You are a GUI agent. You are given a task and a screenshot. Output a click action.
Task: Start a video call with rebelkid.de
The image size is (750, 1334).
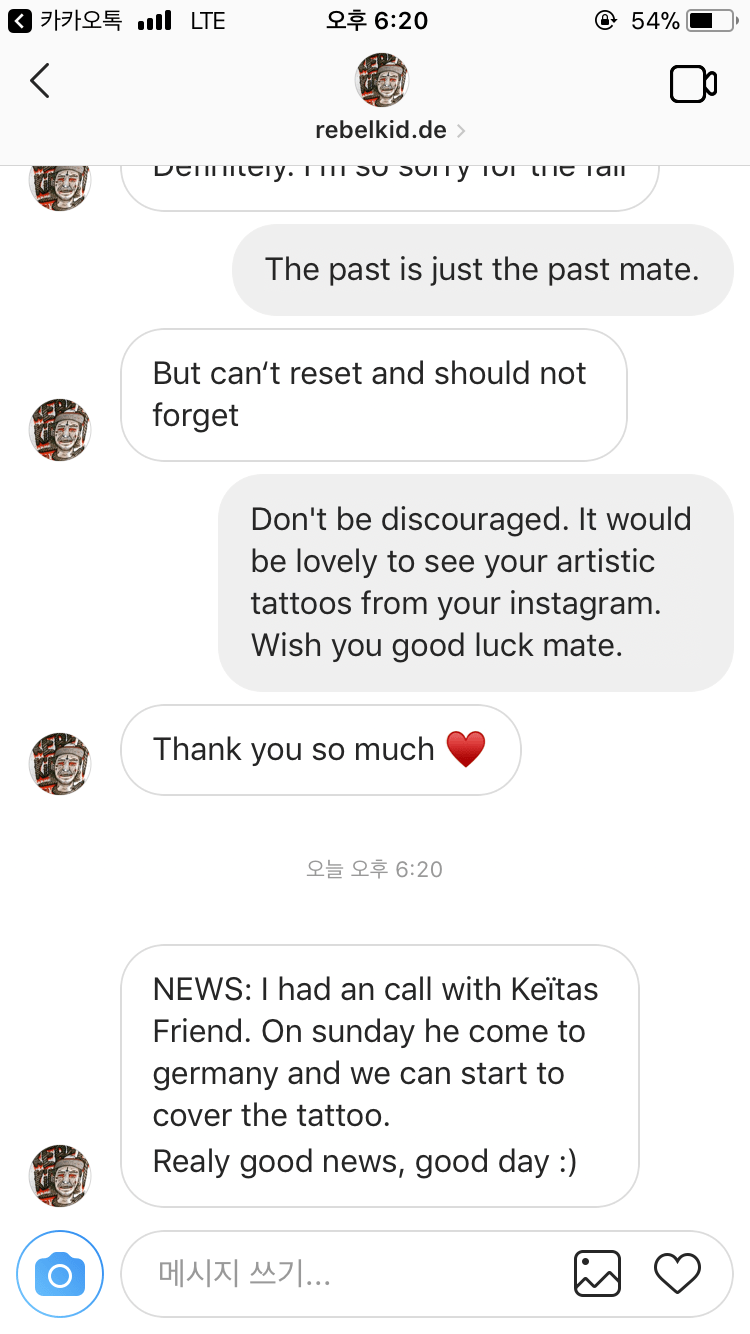[x=692, y=85]
